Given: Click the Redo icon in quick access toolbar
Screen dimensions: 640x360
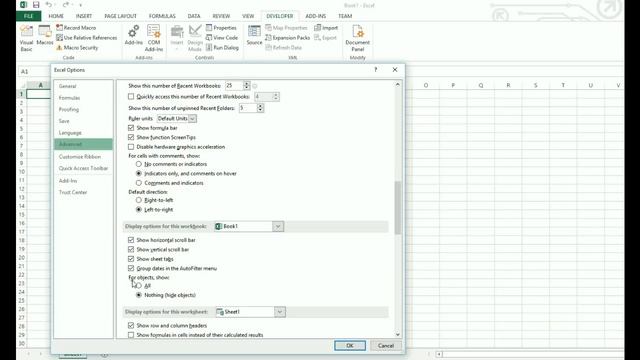Looking at the screenshot, I should (x=66, y=5).
